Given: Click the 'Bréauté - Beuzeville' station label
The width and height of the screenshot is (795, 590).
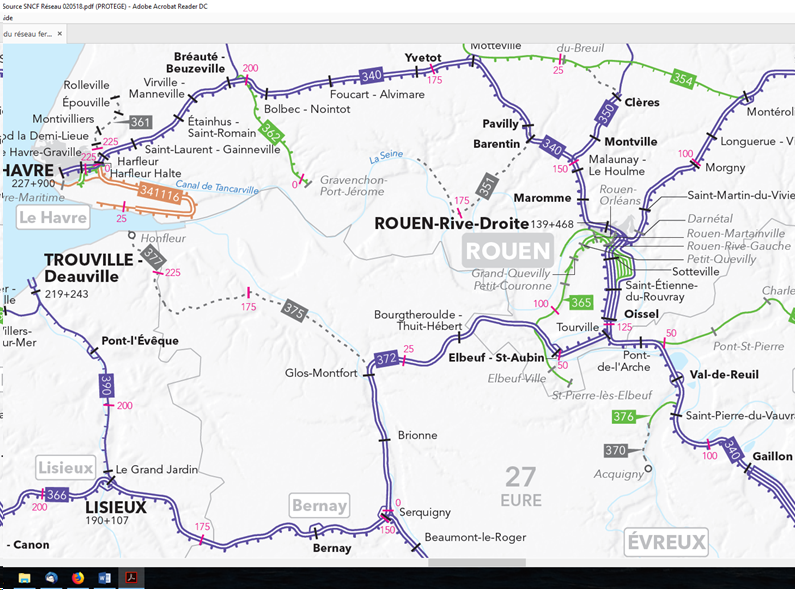Looking at the screenshot, I should click(196, 62).
